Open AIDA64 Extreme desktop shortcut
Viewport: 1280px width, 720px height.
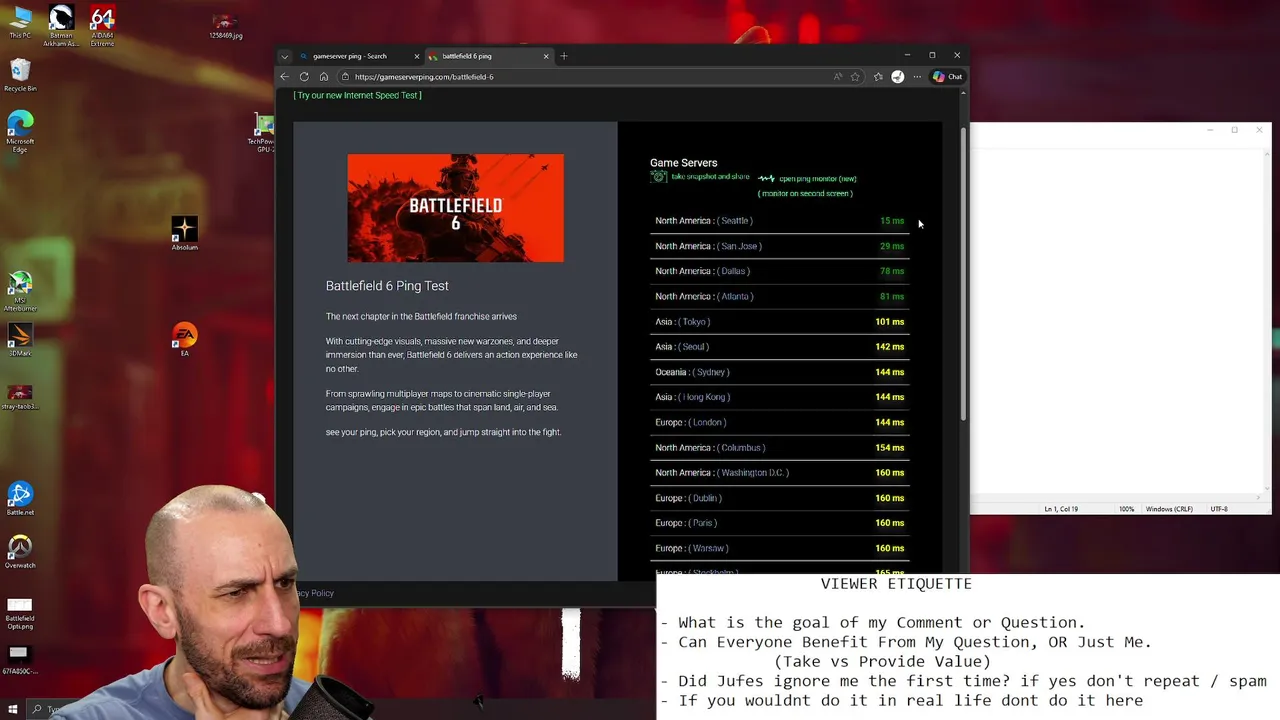point(102,27)
